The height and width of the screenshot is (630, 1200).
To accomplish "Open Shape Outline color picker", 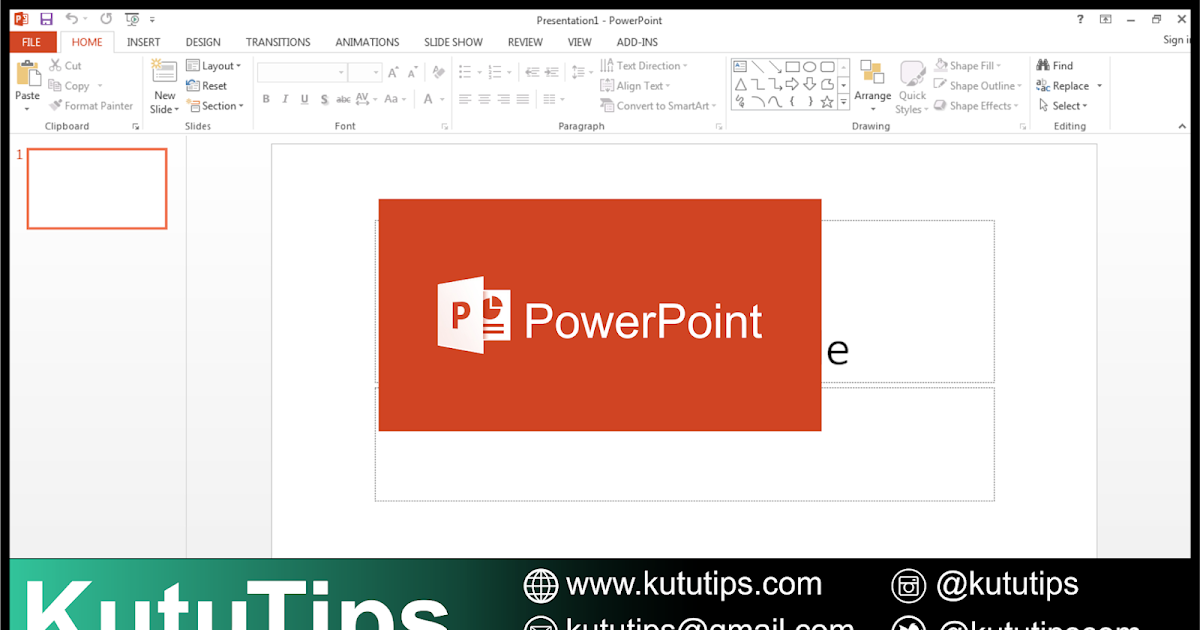I will pyautogui.click(x=978, y=86).
